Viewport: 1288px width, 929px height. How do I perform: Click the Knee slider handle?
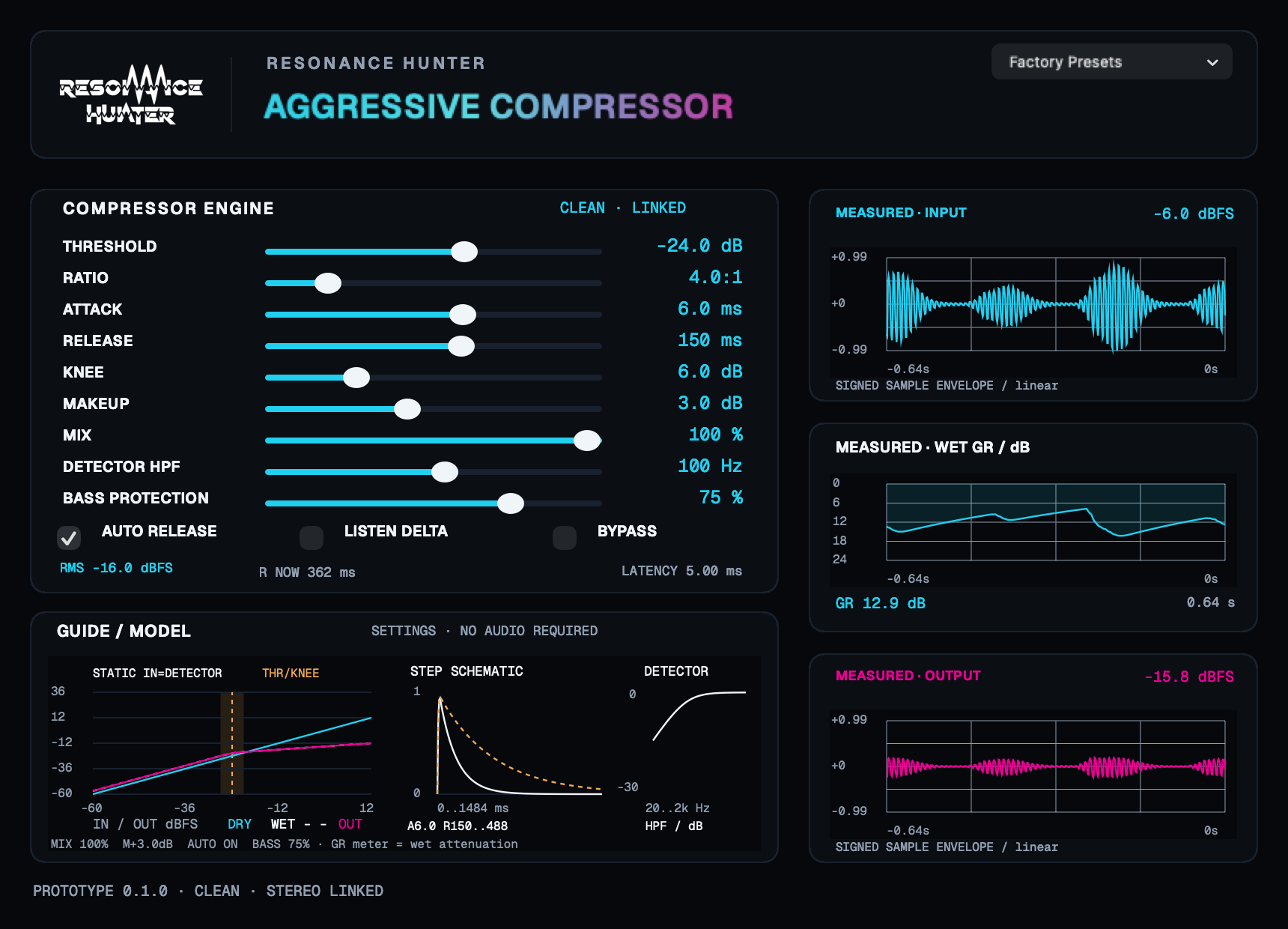pyautogui.click(x=356, y=378)
